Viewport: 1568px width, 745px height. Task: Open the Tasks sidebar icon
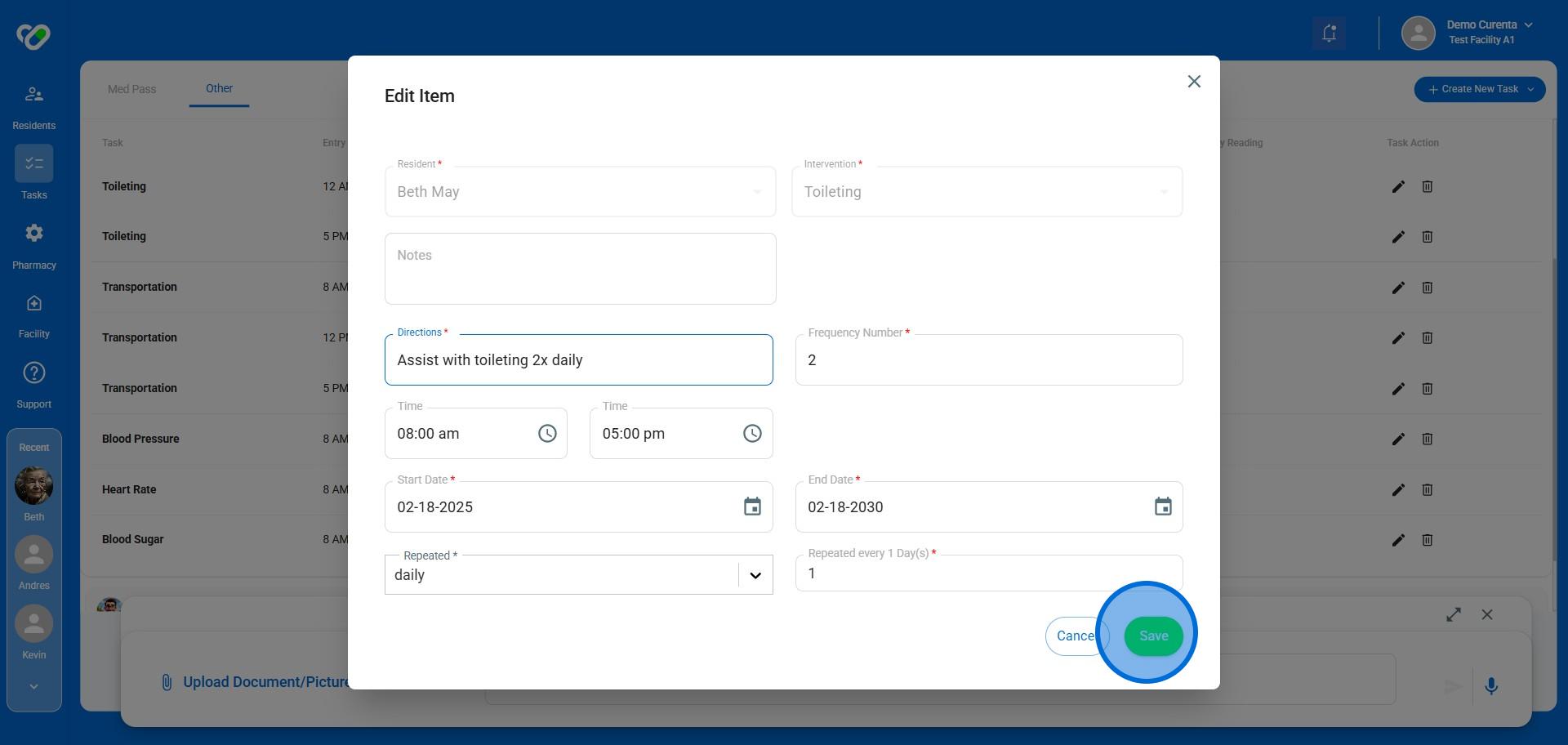click(33, 163)
